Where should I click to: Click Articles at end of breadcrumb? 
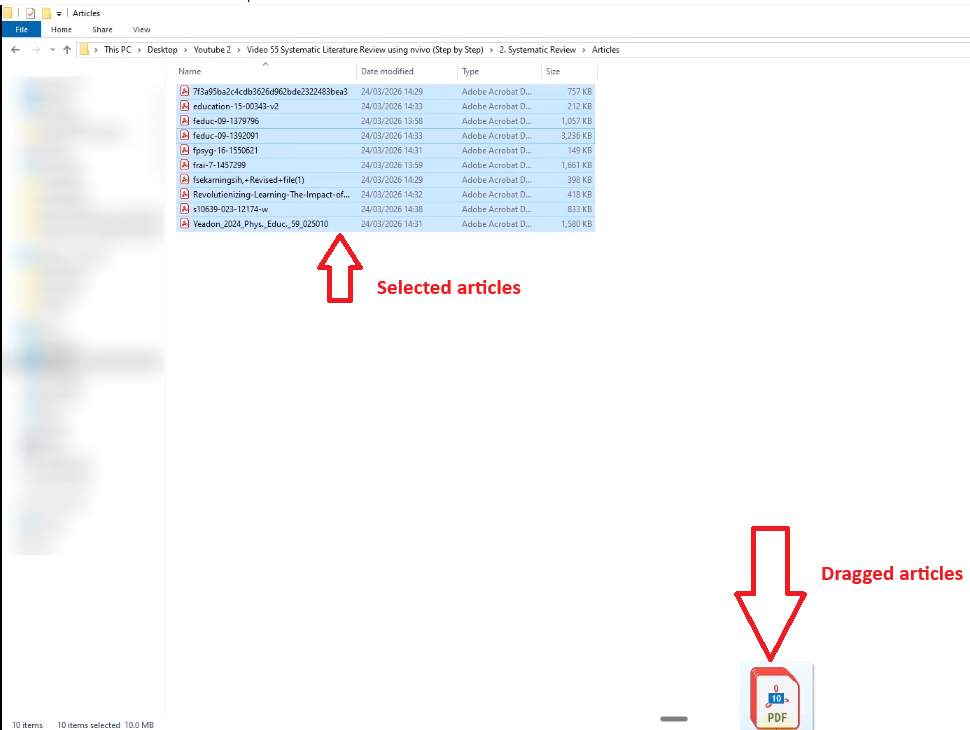point(606,49)
